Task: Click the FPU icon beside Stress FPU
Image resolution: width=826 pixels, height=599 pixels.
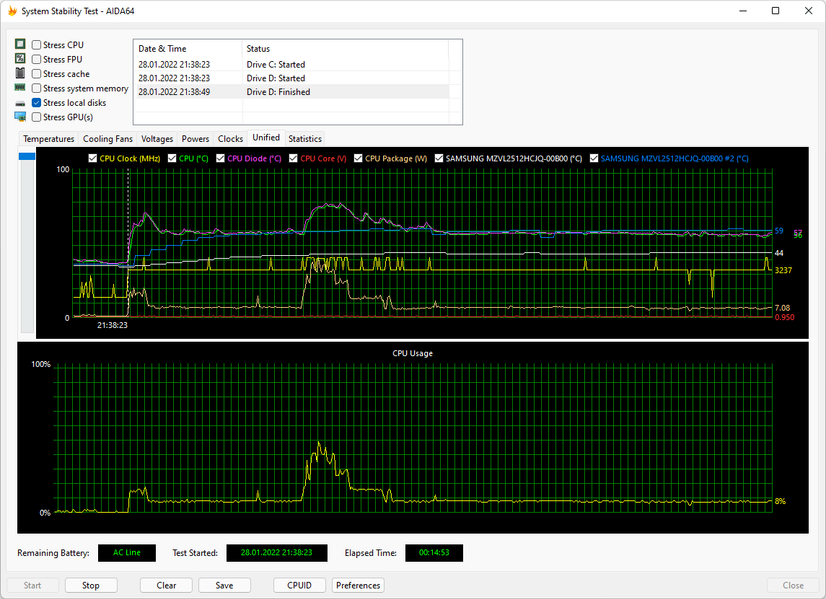Action: pos(20,59)
